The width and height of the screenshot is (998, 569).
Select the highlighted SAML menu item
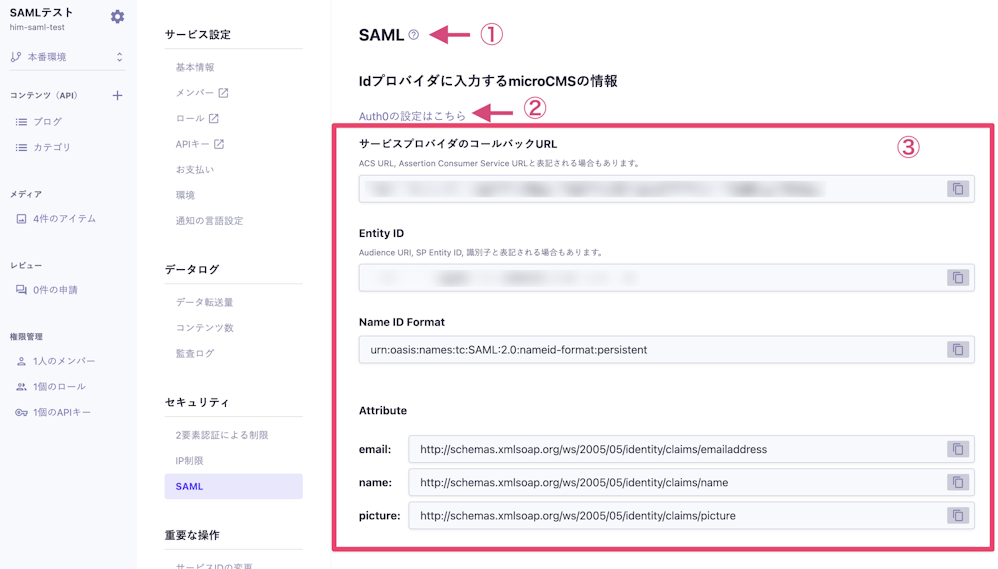(234, 486)
